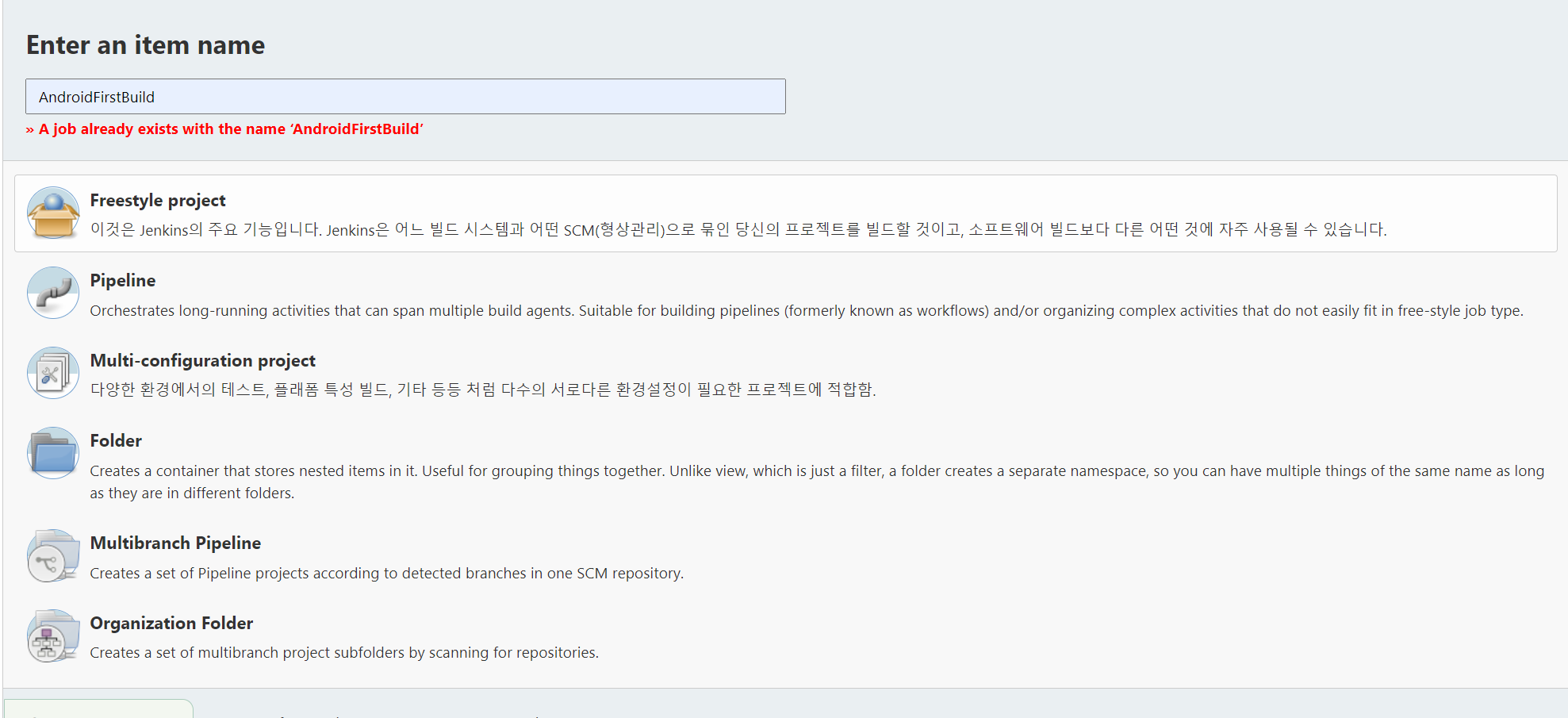Click the Folder description about nested items
Viewport: 1568px width, 718px height.
click(817, 482)
